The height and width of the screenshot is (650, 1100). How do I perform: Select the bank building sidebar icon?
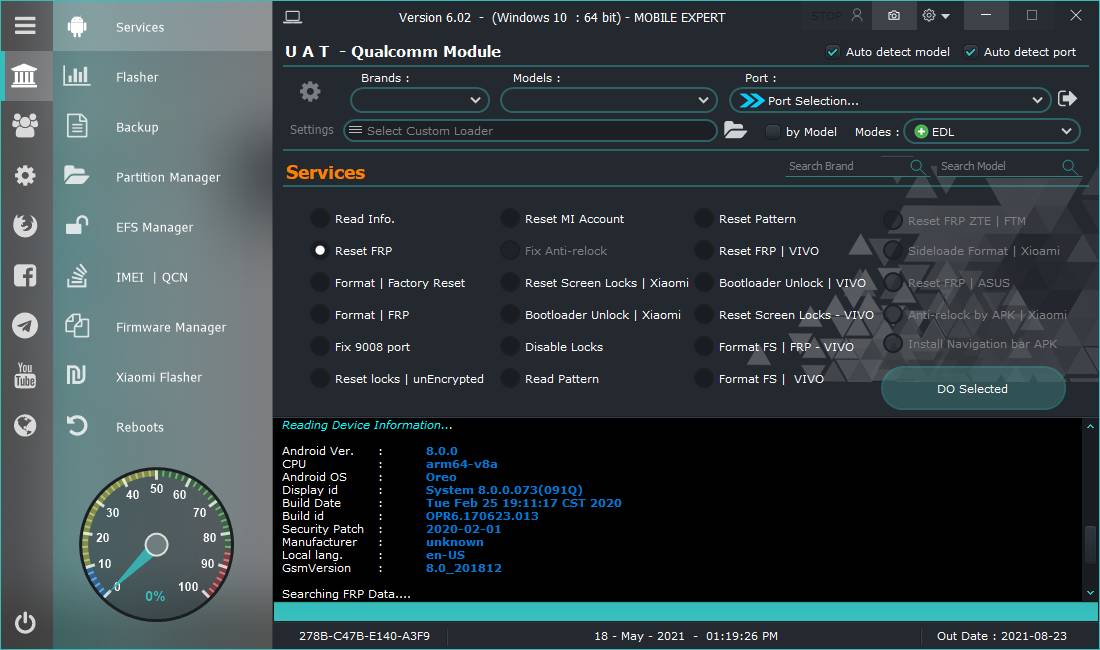(x=25, y=75)
